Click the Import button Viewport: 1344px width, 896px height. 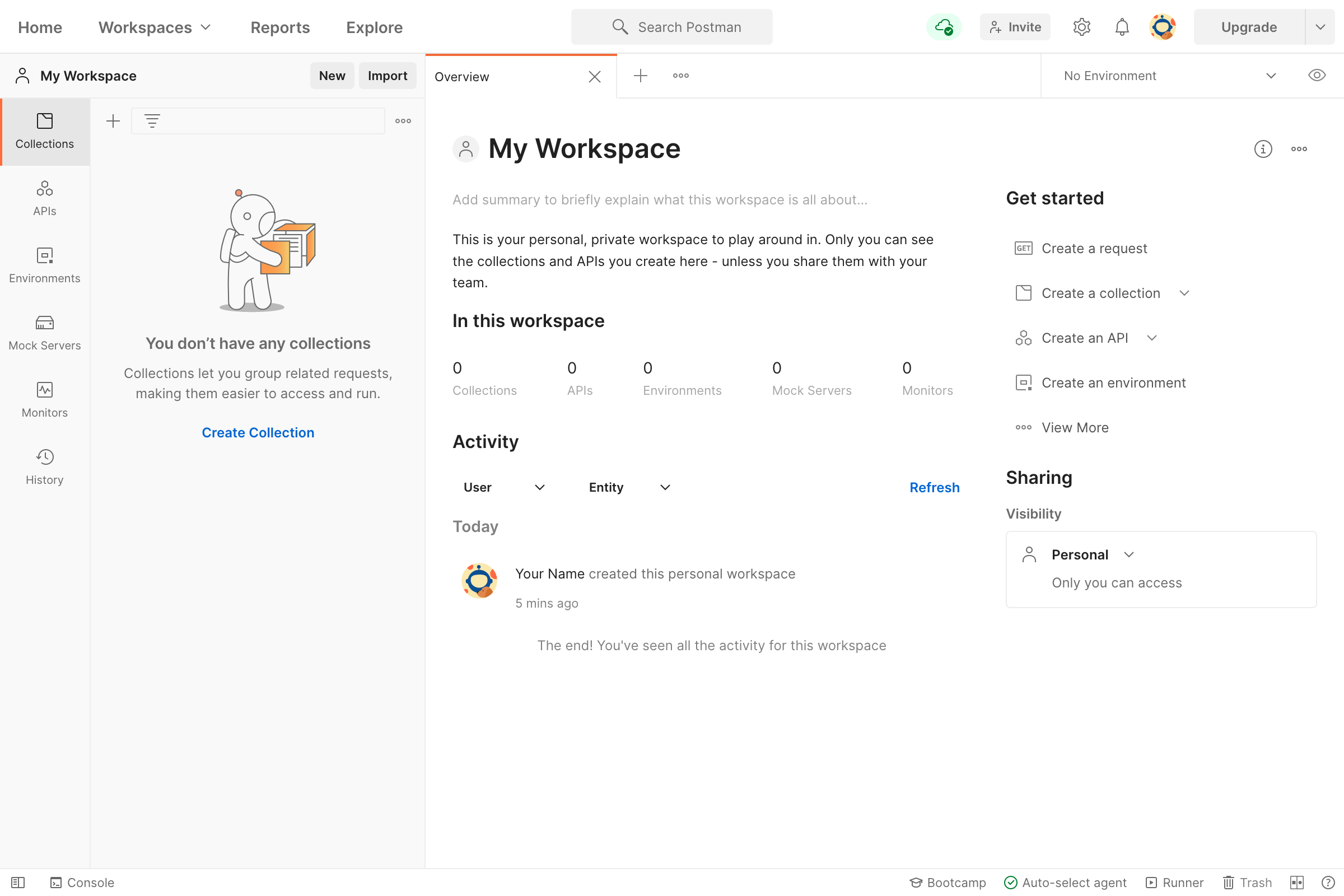388,76
